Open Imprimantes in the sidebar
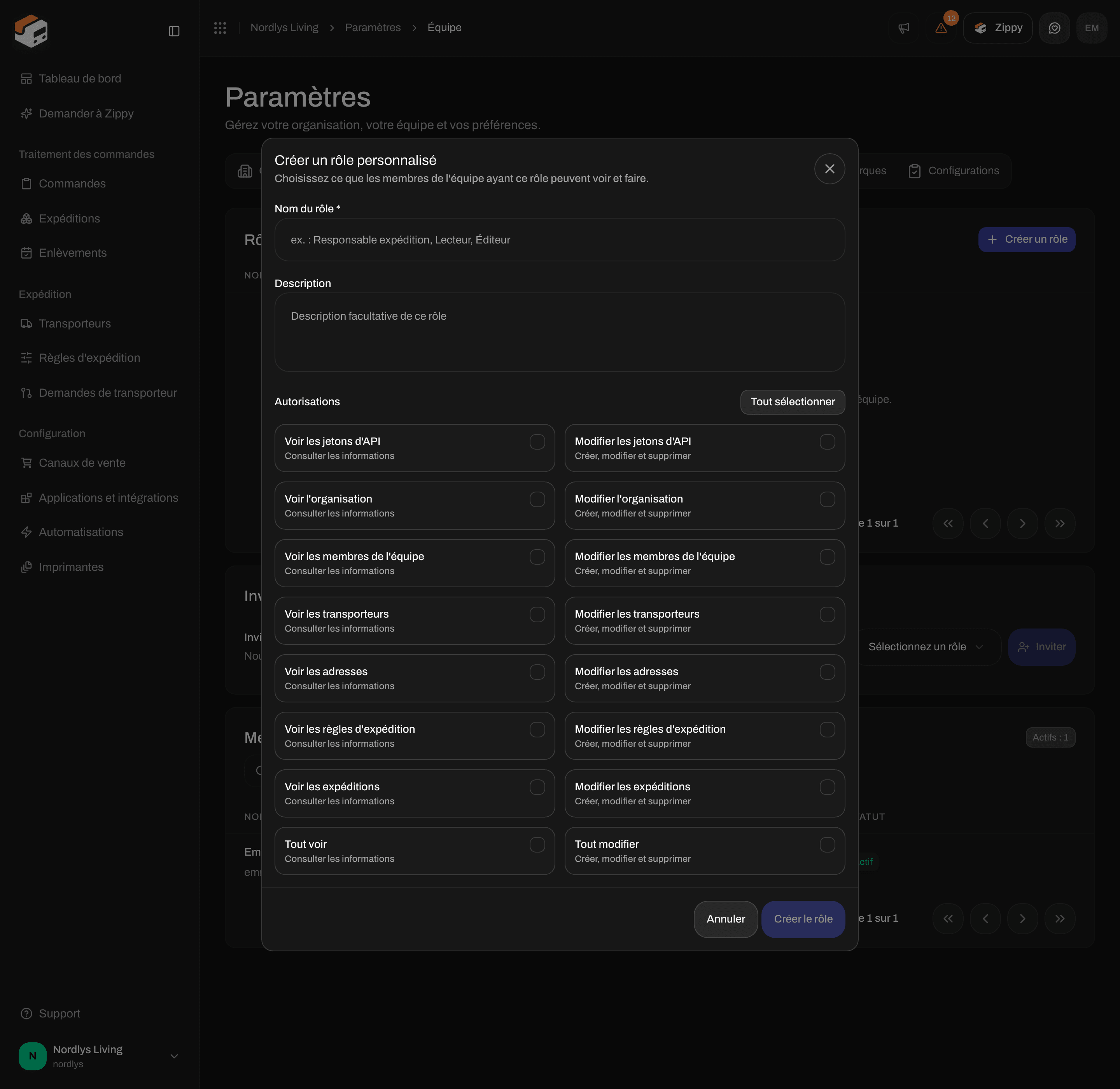Viewport: 1120px width, 1089px height. (x=62, y=567)
